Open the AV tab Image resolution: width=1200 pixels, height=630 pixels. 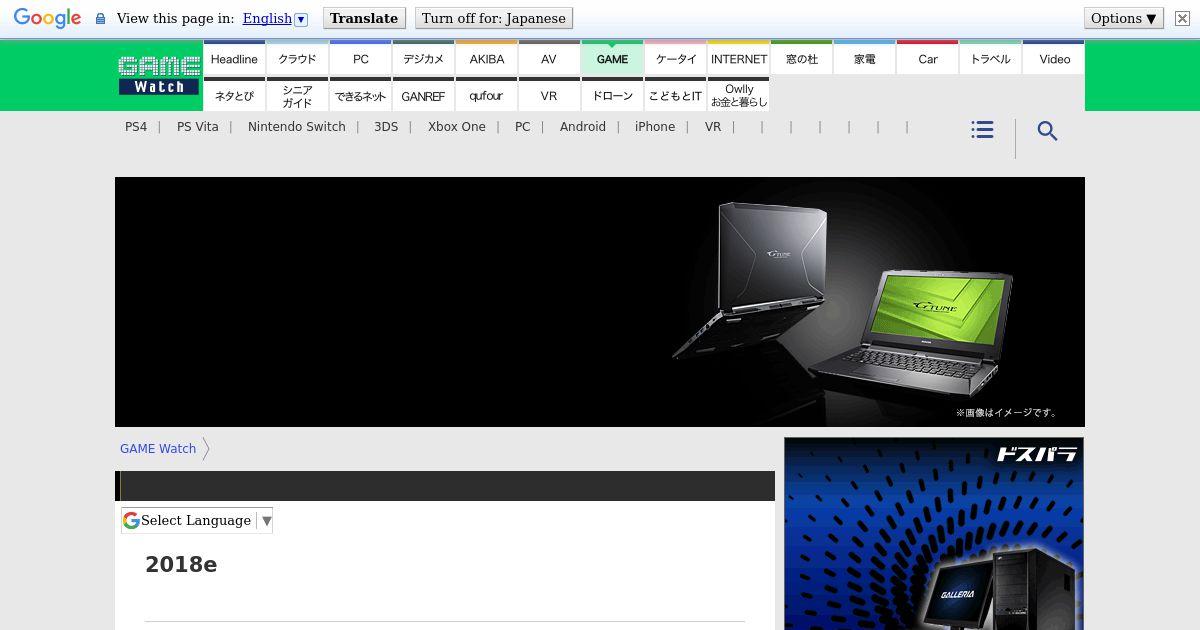[549, 58]
